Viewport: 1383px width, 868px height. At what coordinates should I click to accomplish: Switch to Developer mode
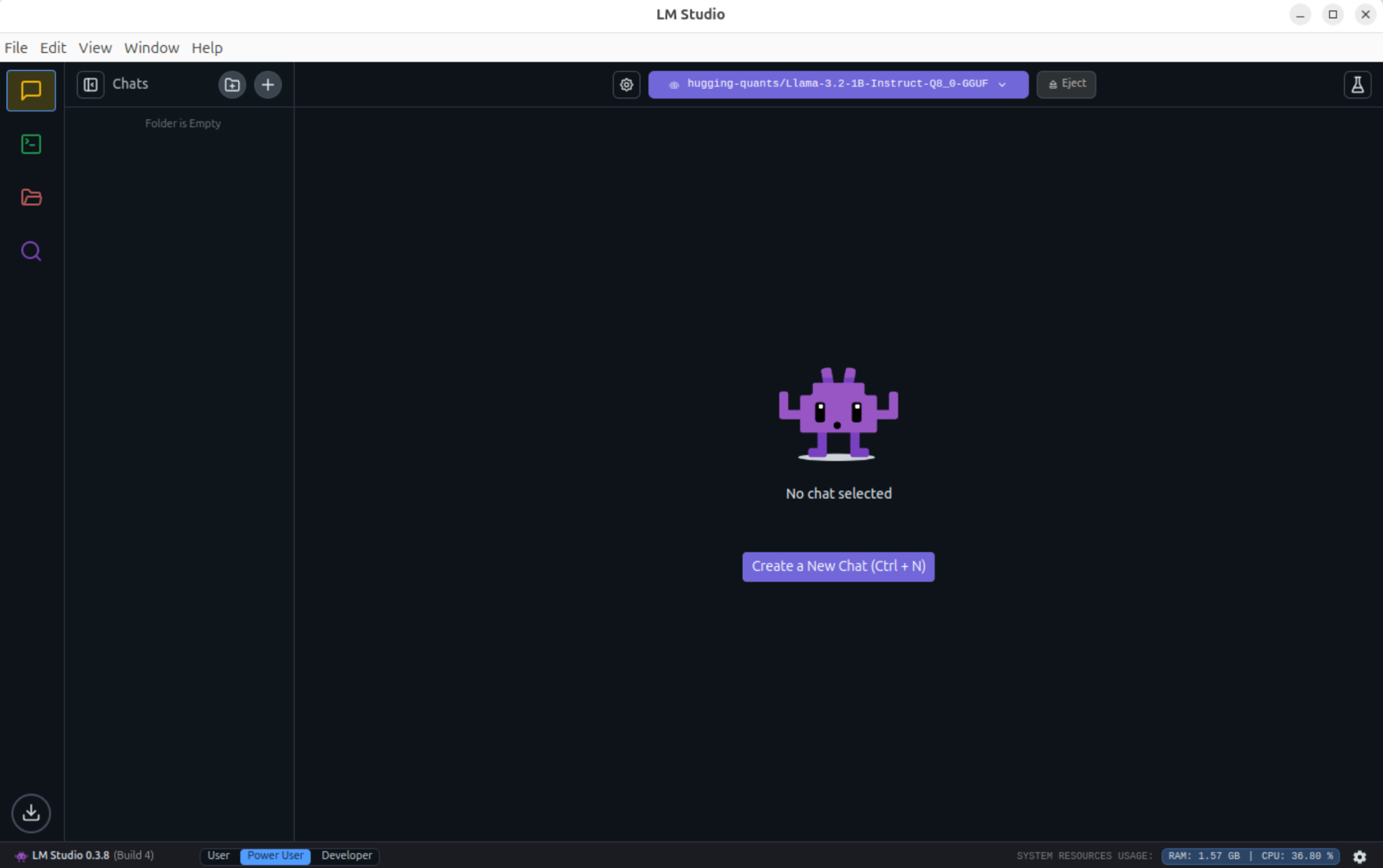point(346,855)
